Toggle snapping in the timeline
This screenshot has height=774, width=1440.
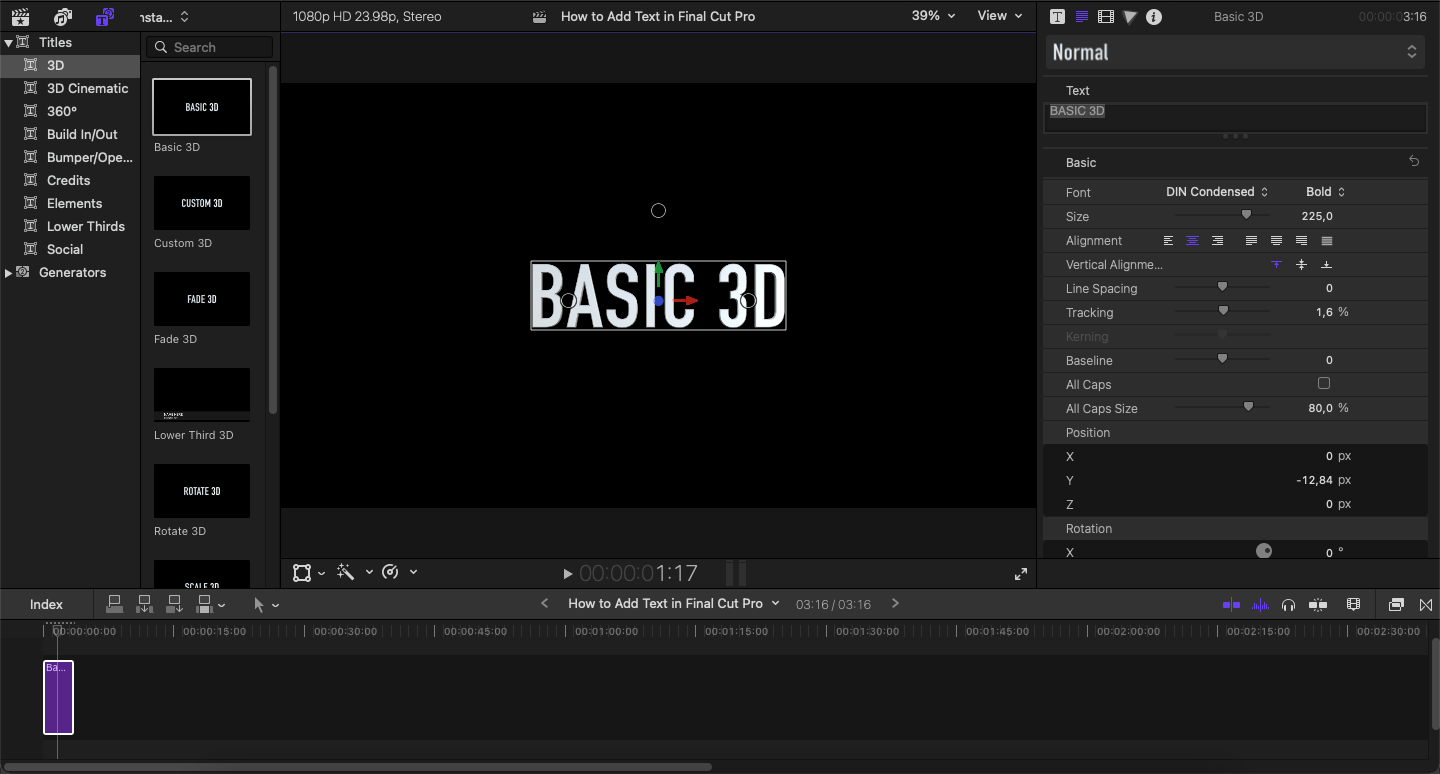(1318, 605)
